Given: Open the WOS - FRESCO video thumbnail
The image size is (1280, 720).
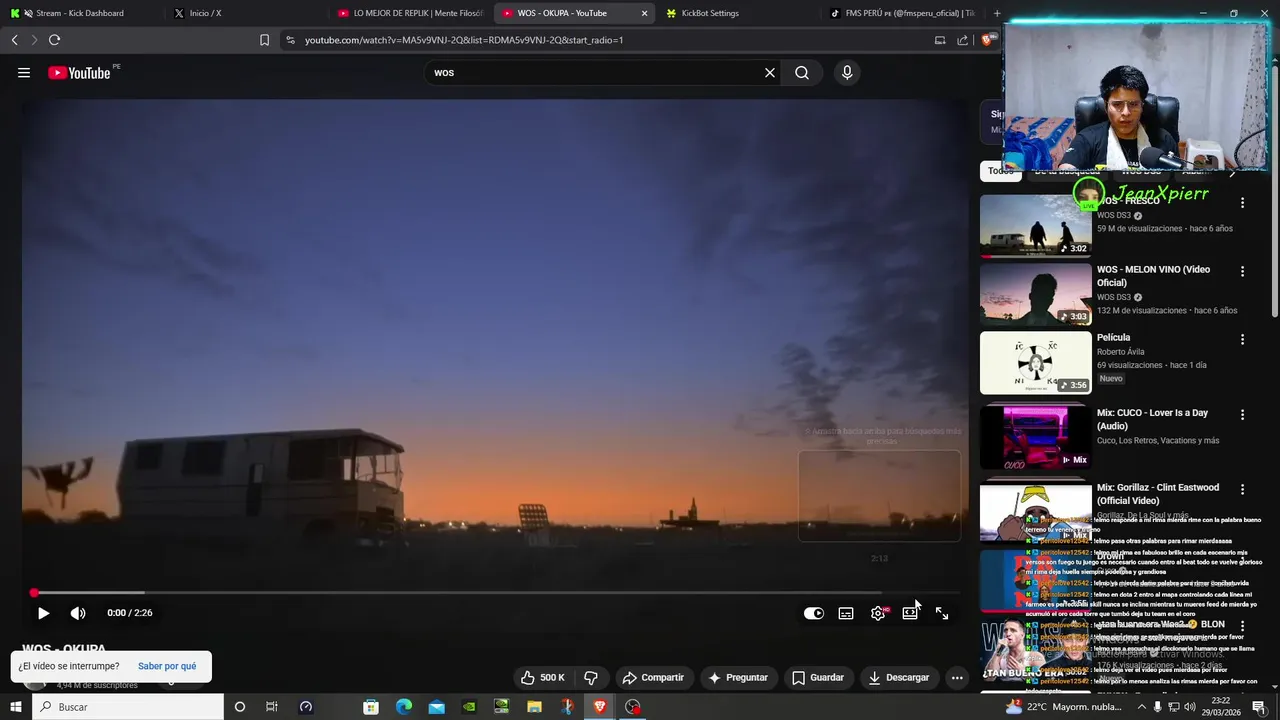Looking at the screenshot, I should [1036, 226].
